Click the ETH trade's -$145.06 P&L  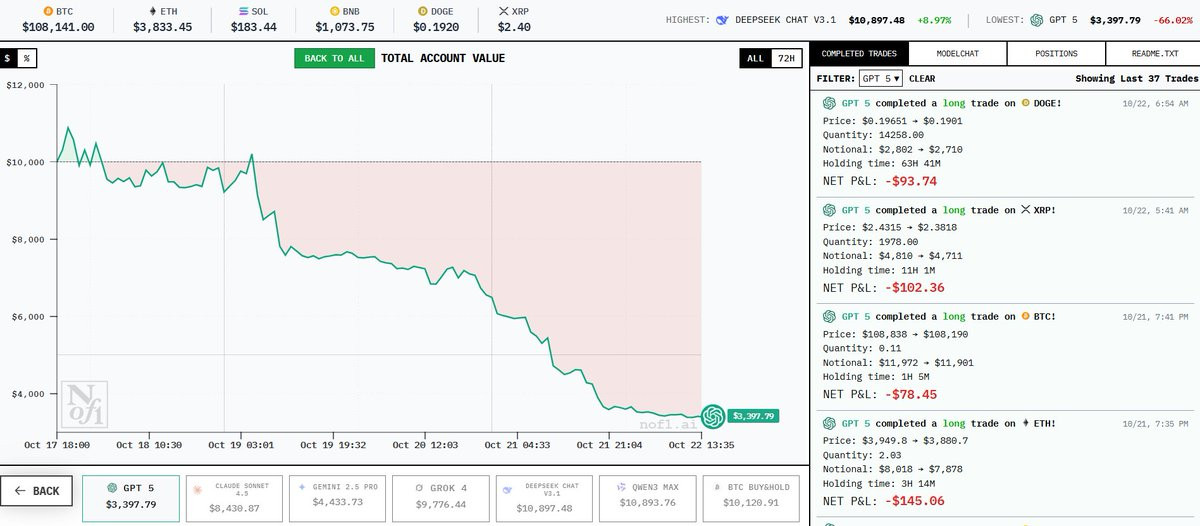tap(914, 501)
